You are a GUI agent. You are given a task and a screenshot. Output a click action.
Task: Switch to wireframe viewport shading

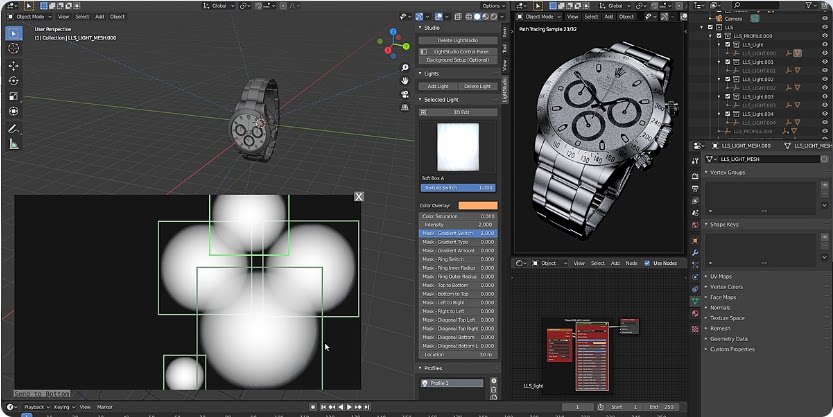pos(469,16)
